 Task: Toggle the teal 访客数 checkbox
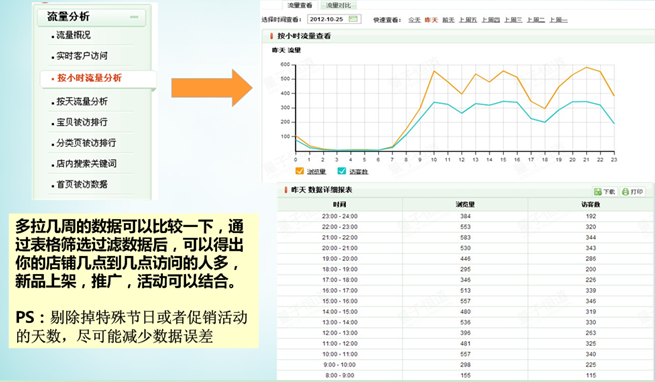pyautogui.click(x=342, y=171)
